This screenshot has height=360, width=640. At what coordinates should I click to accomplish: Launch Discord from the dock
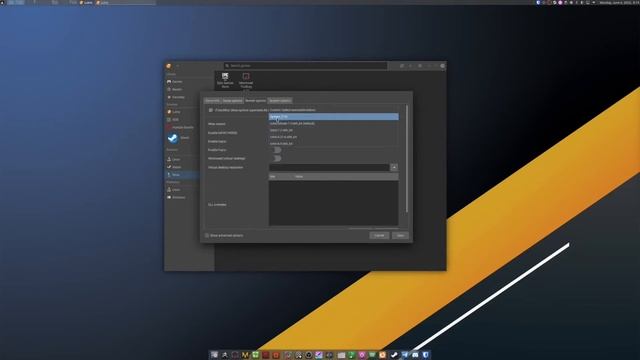(415, 355)
